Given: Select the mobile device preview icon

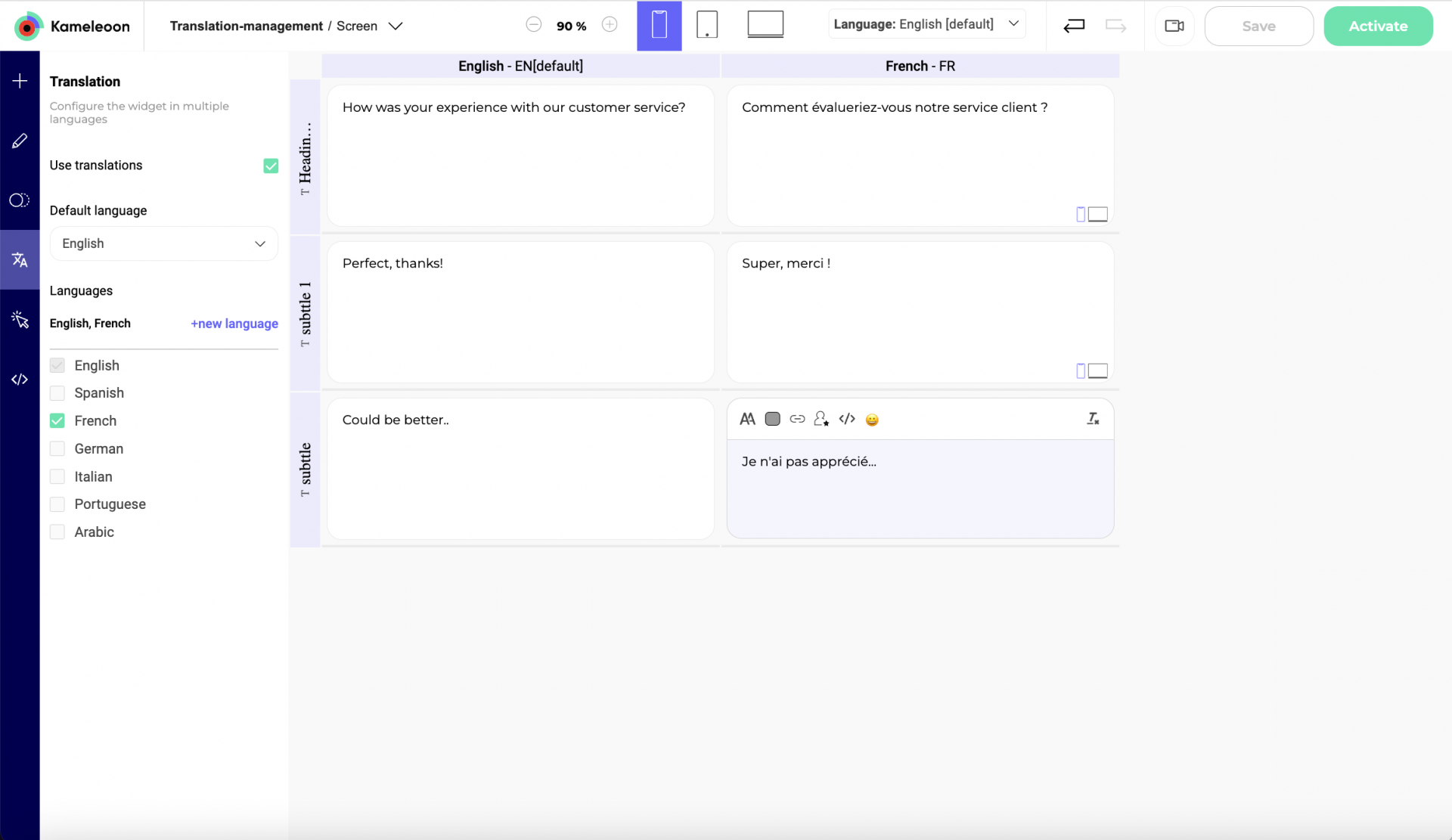Looking at the screenshot, I should [659, 26].
